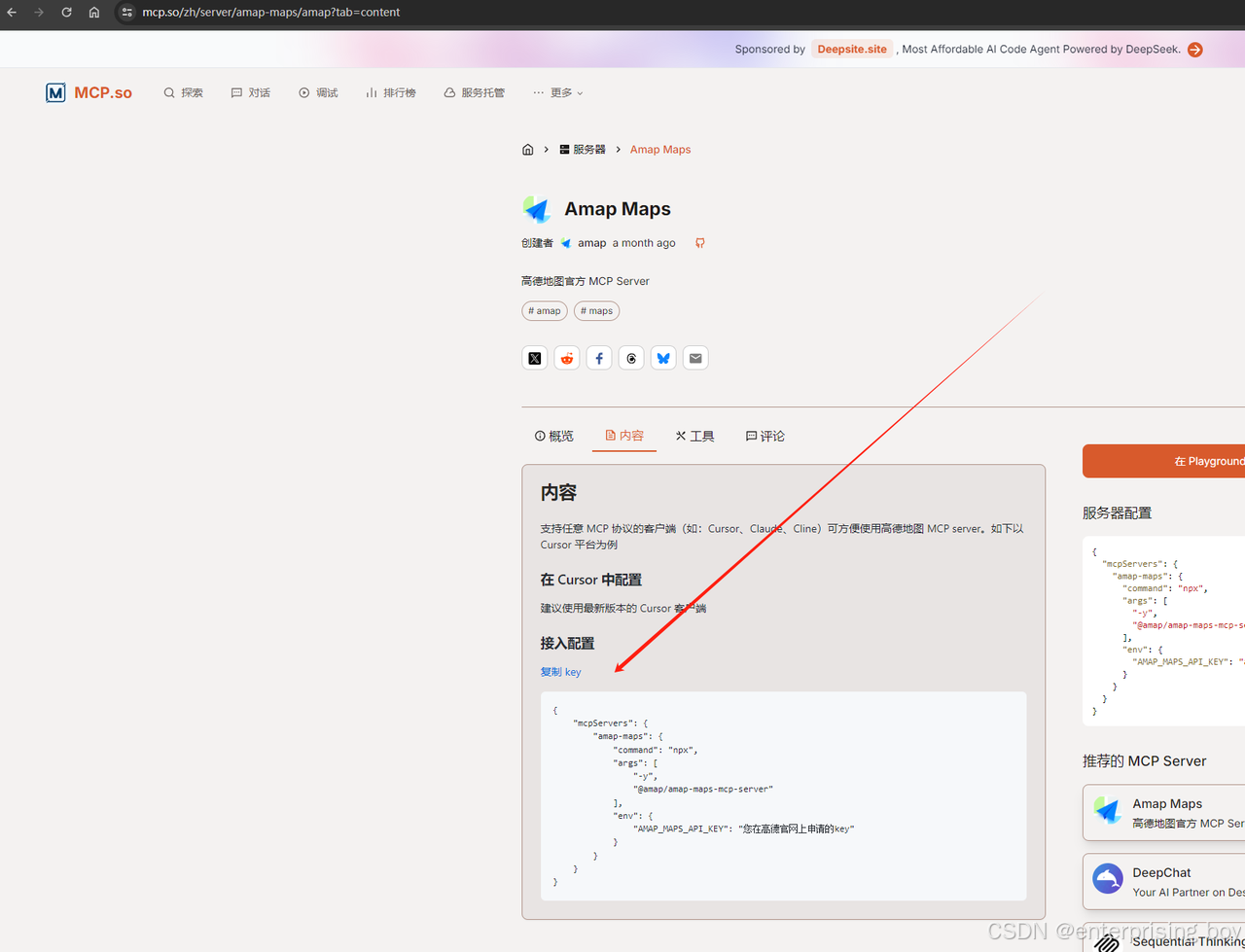Open the 对话 nav item
1245x952 pixels.
250,92
